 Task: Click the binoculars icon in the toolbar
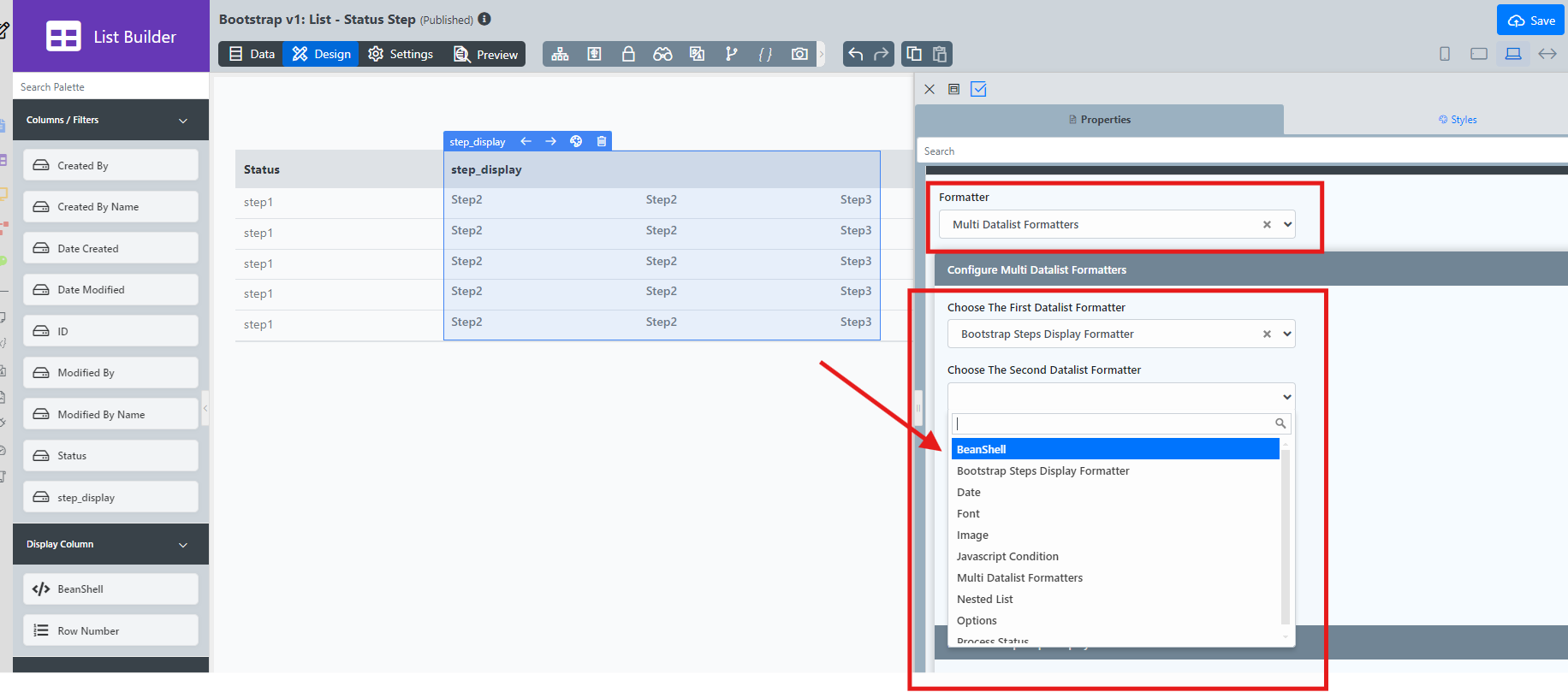[x=662, y=54]
